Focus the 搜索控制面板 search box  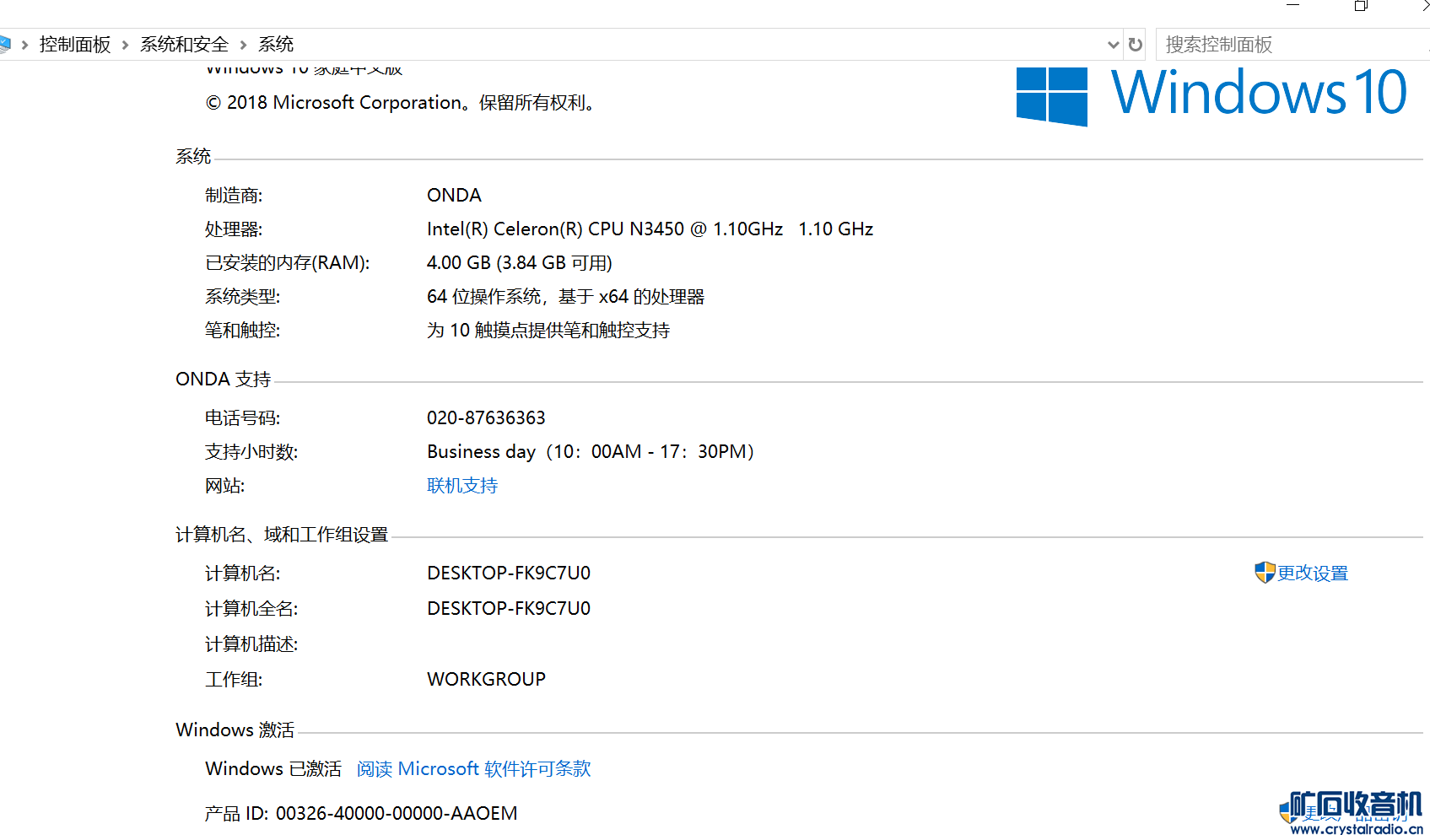coord(1292,45)
